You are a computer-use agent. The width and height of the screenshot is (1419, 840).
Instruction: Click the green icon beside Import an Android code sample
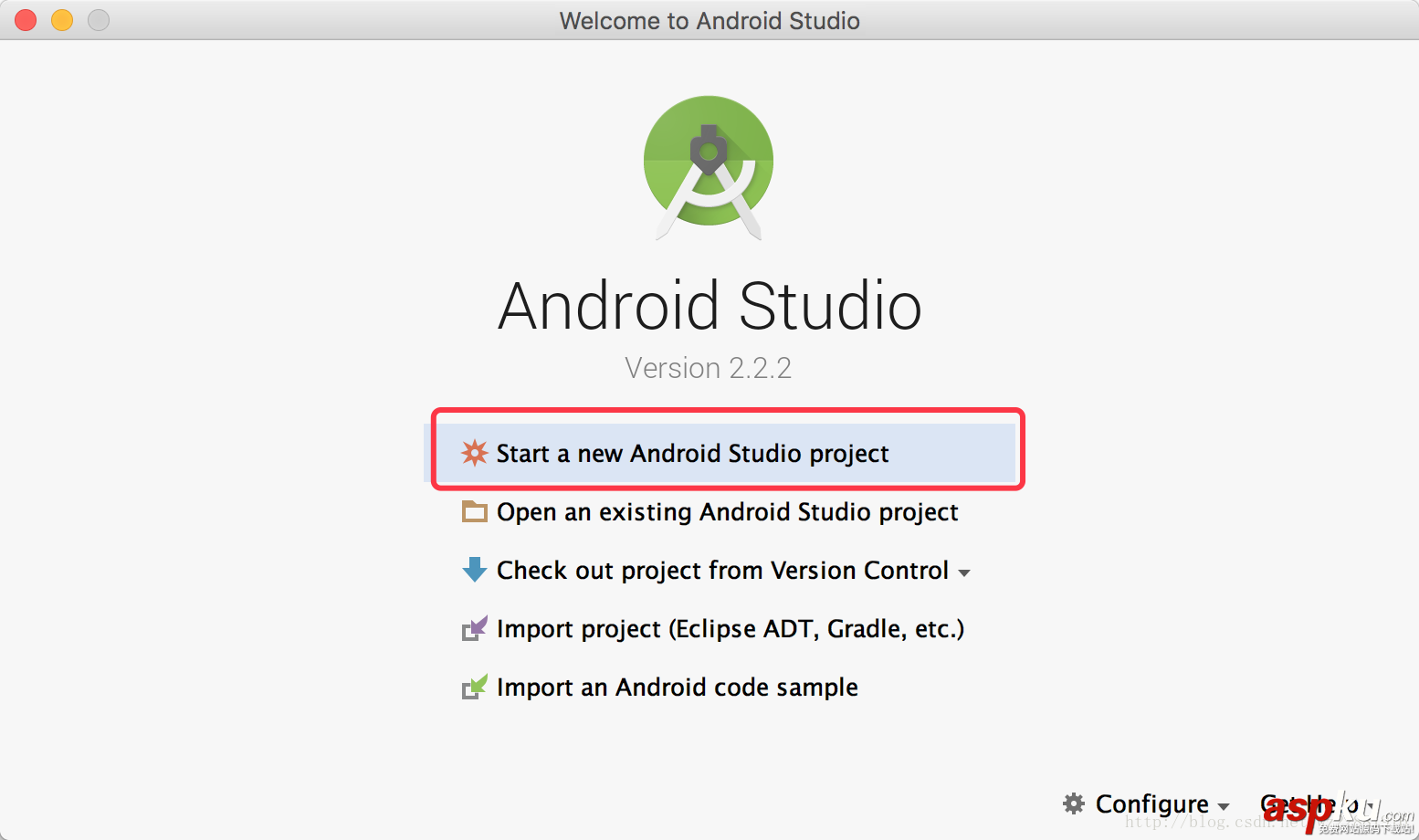(474, 687)
